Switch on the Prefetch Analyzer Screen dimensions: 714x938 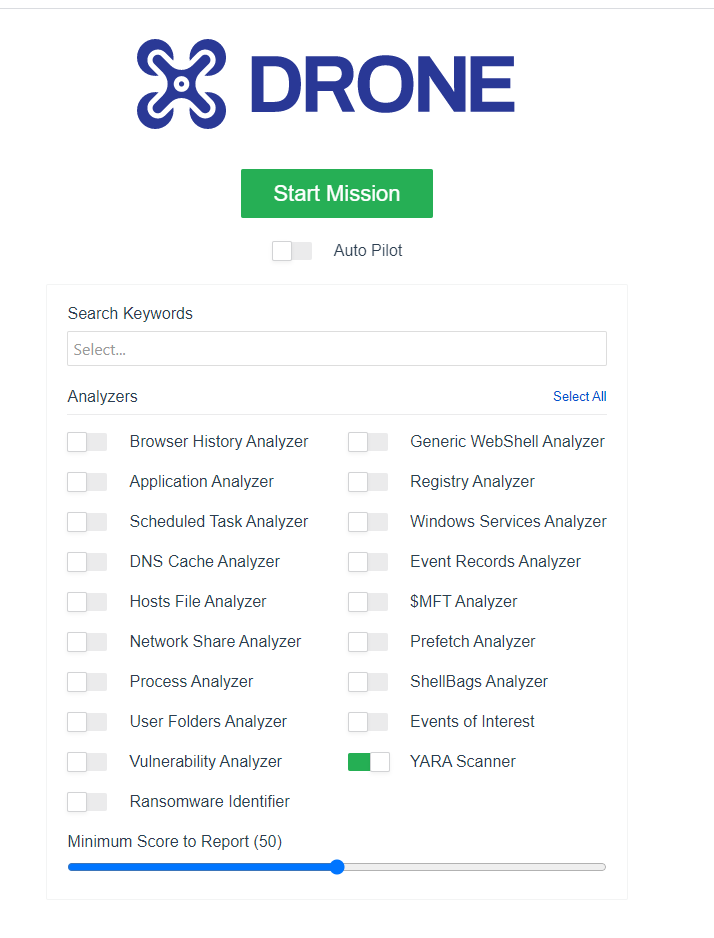click(368, 641)
